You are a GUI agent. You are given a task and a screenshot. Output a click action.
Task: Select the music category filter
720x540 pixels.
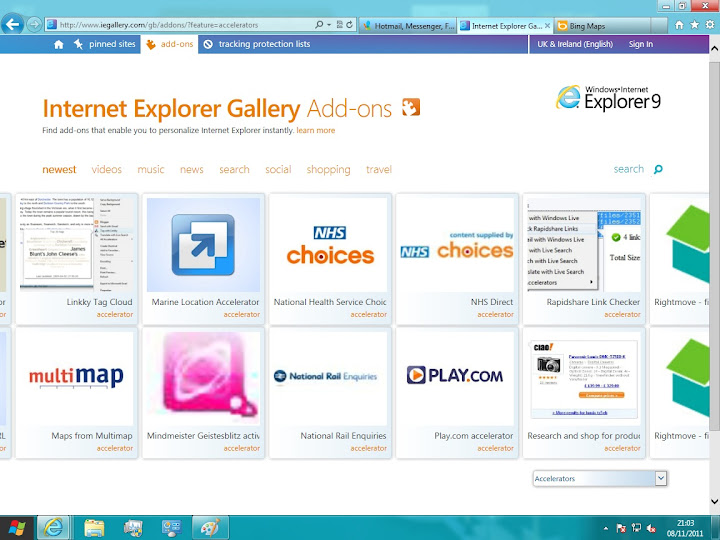pos(151,169)
